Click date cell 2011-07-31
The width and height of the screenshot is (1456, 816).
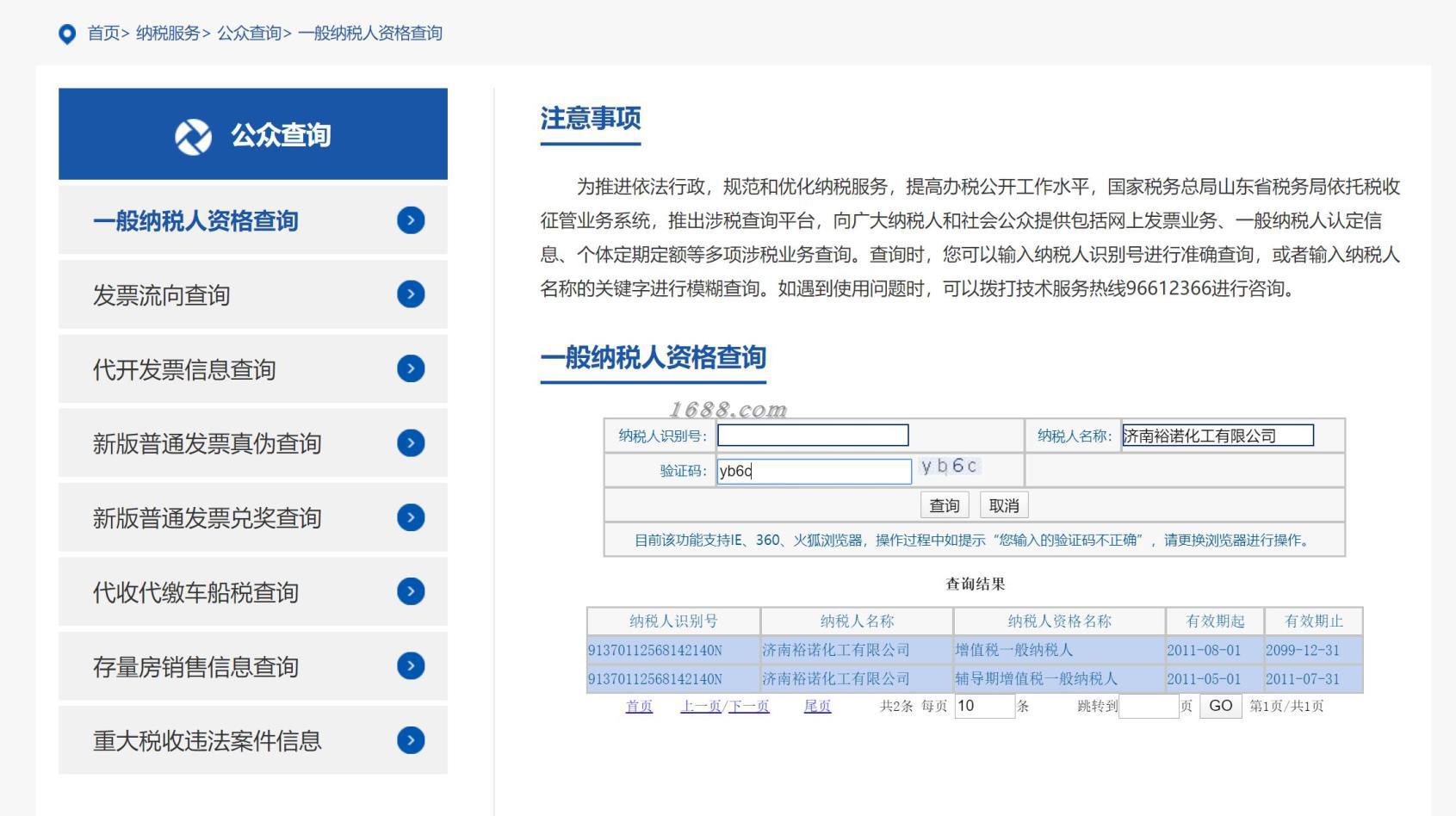coord(1313,678)
